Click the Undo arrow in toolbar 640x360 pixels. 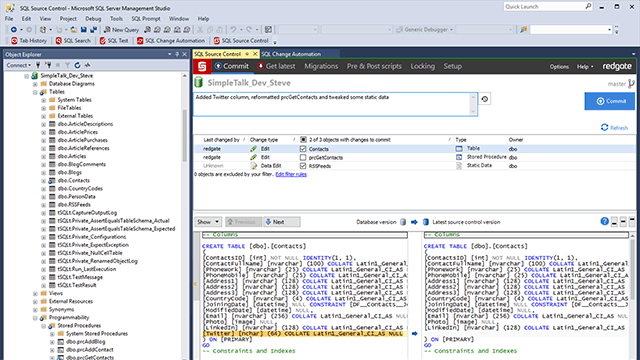[233, 30]
